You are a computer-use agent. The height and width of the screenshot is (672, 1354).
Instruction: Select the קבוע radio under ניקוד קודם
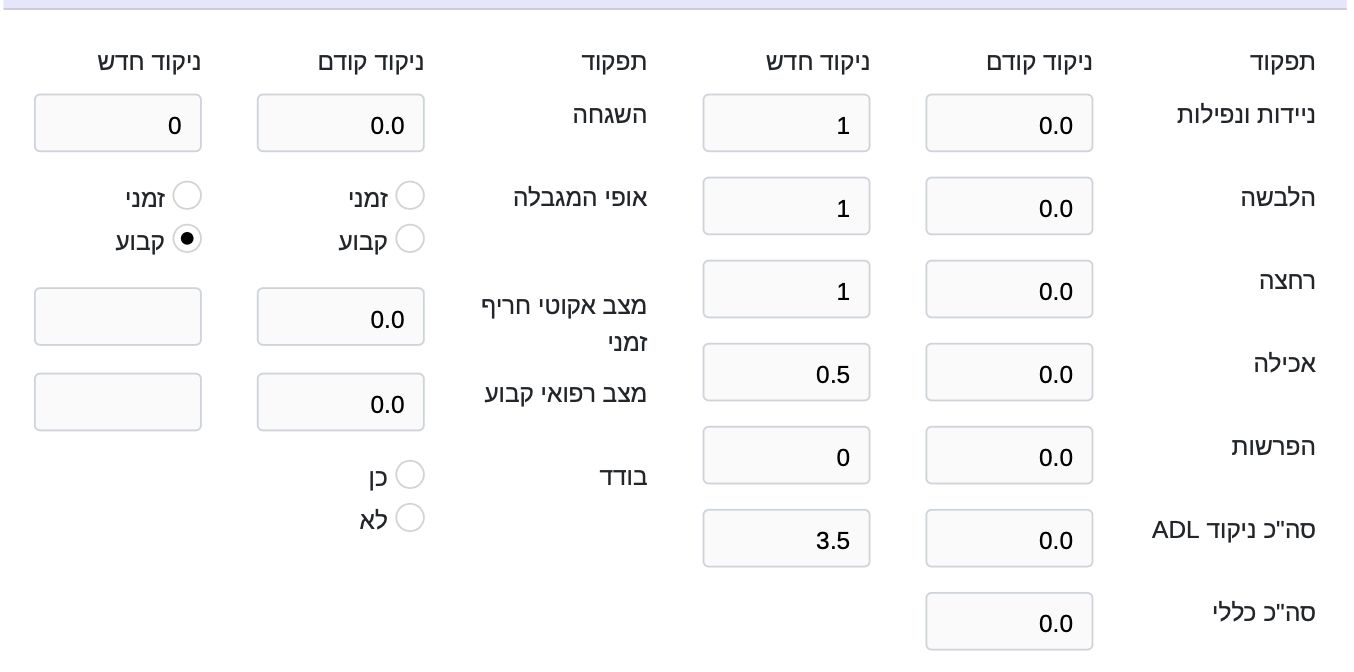coord(411,238)
